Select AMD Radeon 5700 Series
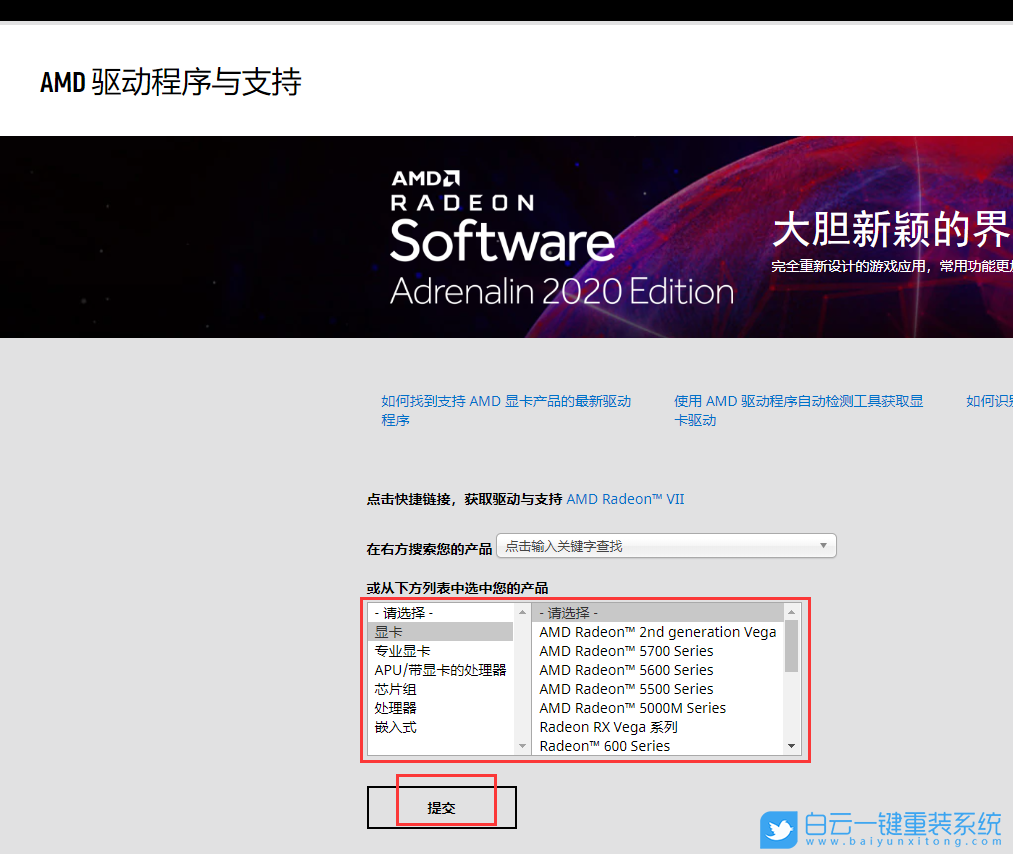 pyautogui.click(x=626, y=651)
